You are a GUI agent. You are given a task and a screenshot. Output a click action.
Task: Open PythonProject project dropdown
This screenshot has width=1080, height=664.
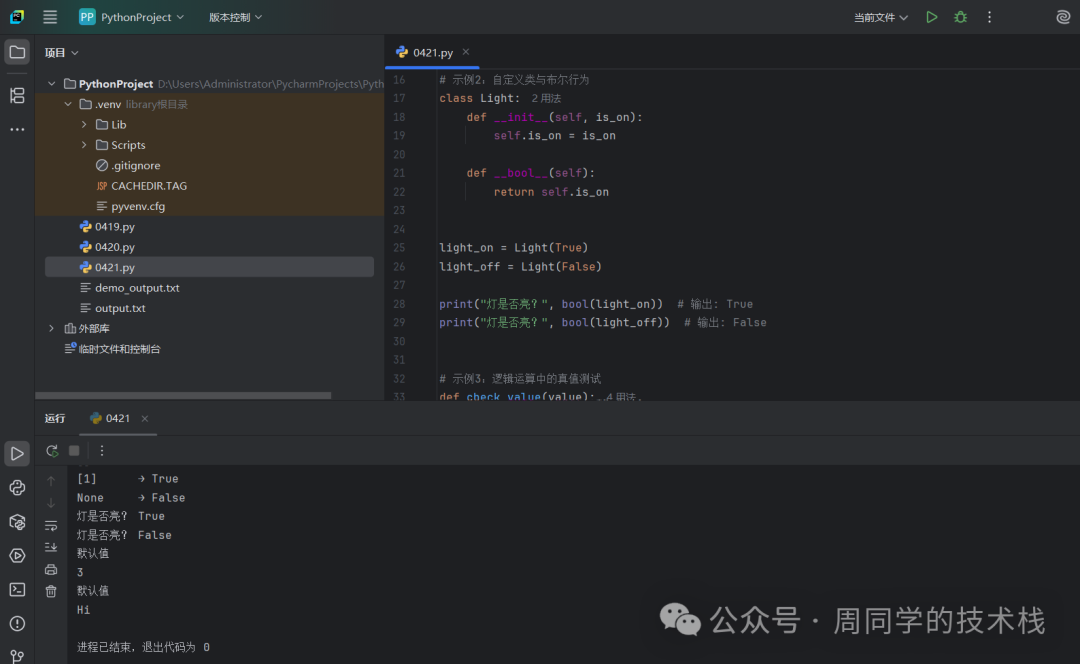(132, 17)
